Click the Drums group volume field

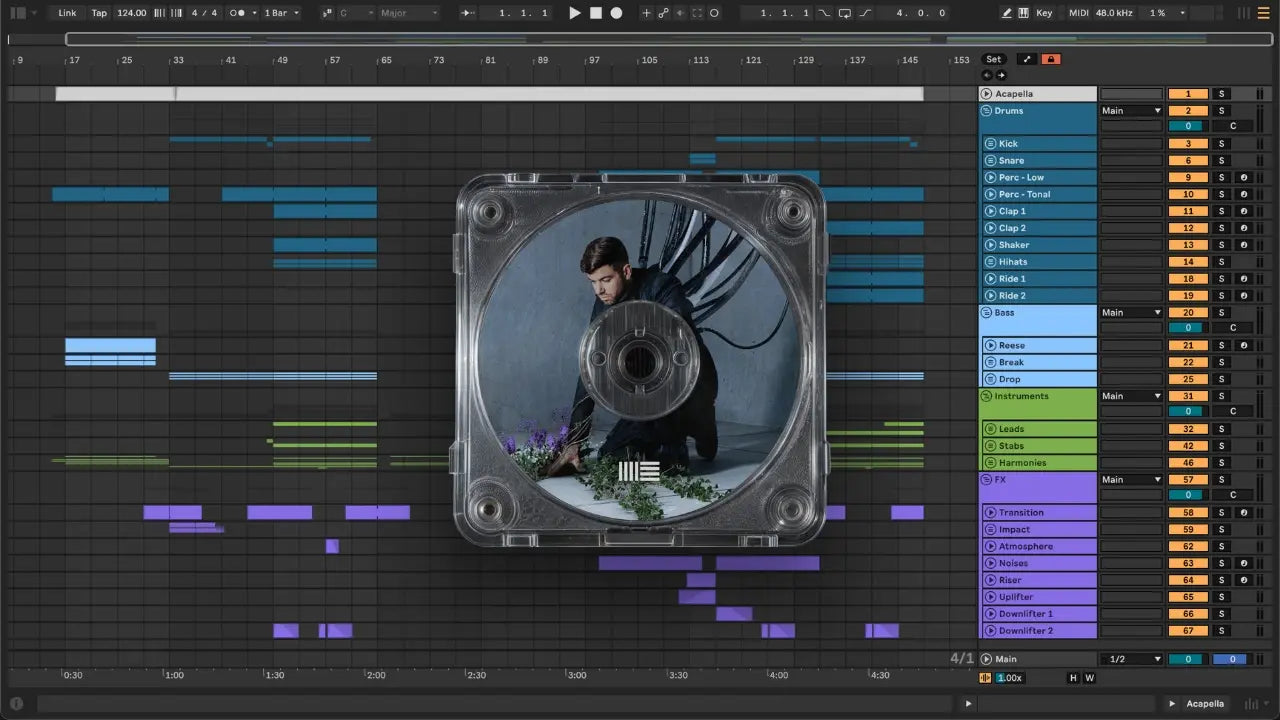pos(1188,126)
